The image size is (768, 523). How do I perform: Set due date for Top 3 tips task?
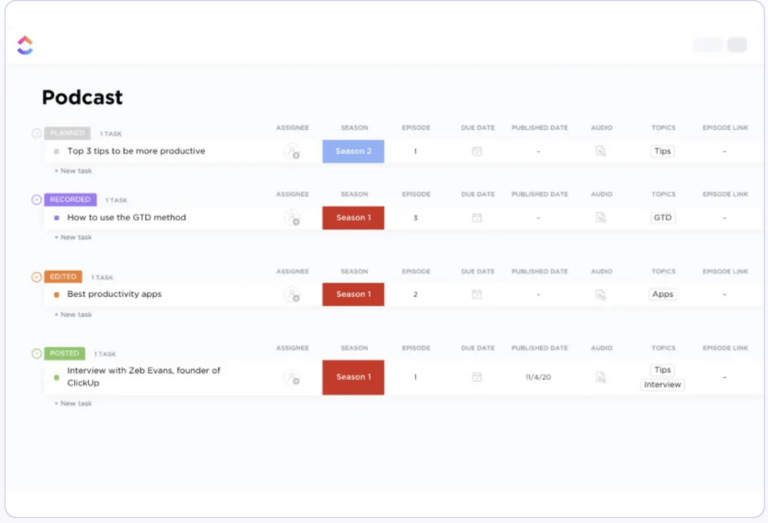coord(477,151)
